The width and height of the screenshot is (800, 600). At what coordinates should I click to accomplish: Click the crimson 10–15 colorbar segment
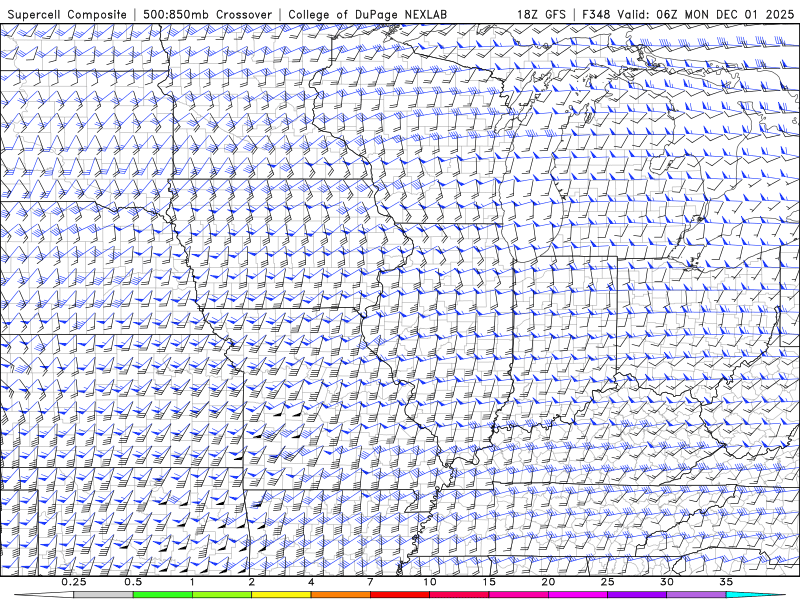click(459, 595)
